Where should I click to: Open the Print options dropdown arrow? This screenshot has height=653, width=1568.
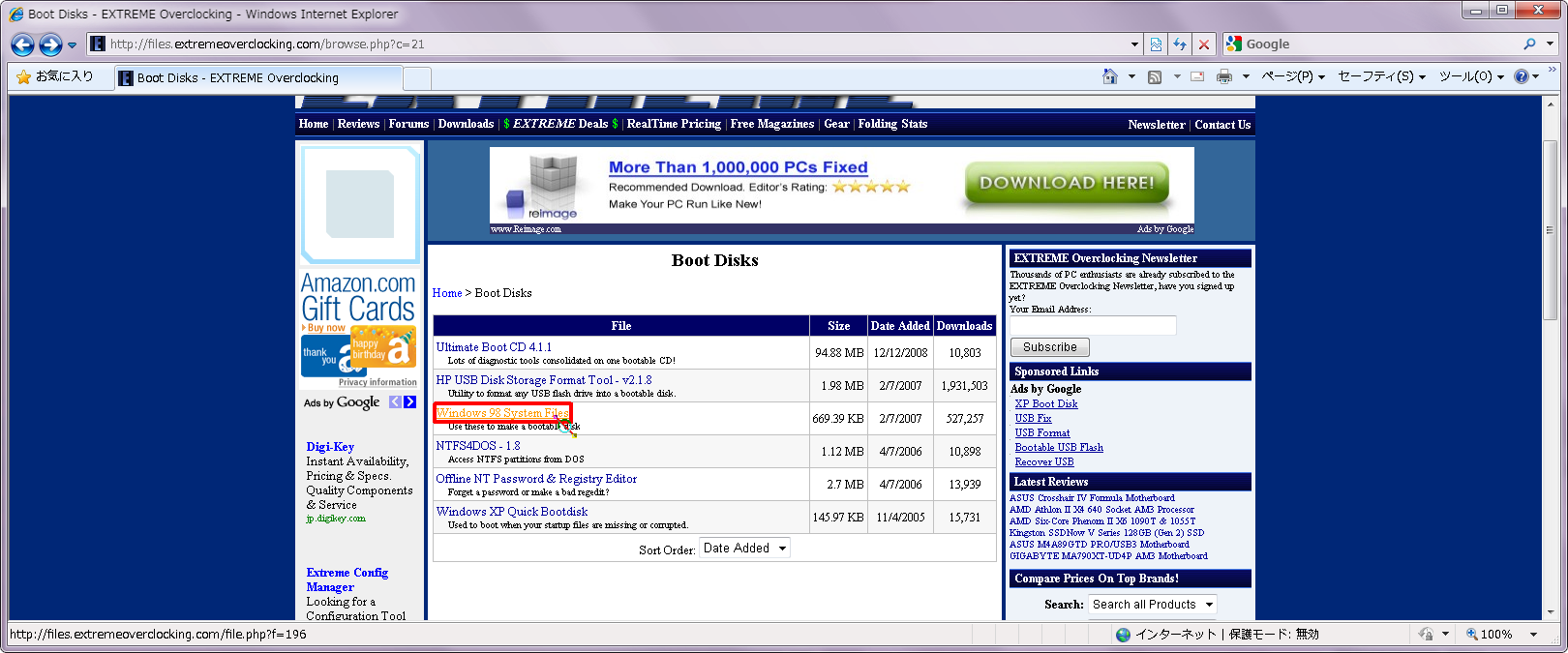(1246, 76)
